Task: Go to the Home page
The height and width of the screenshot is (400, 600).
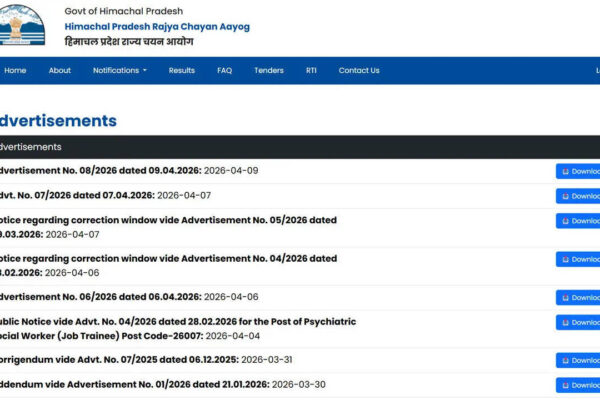Action: 15,70
